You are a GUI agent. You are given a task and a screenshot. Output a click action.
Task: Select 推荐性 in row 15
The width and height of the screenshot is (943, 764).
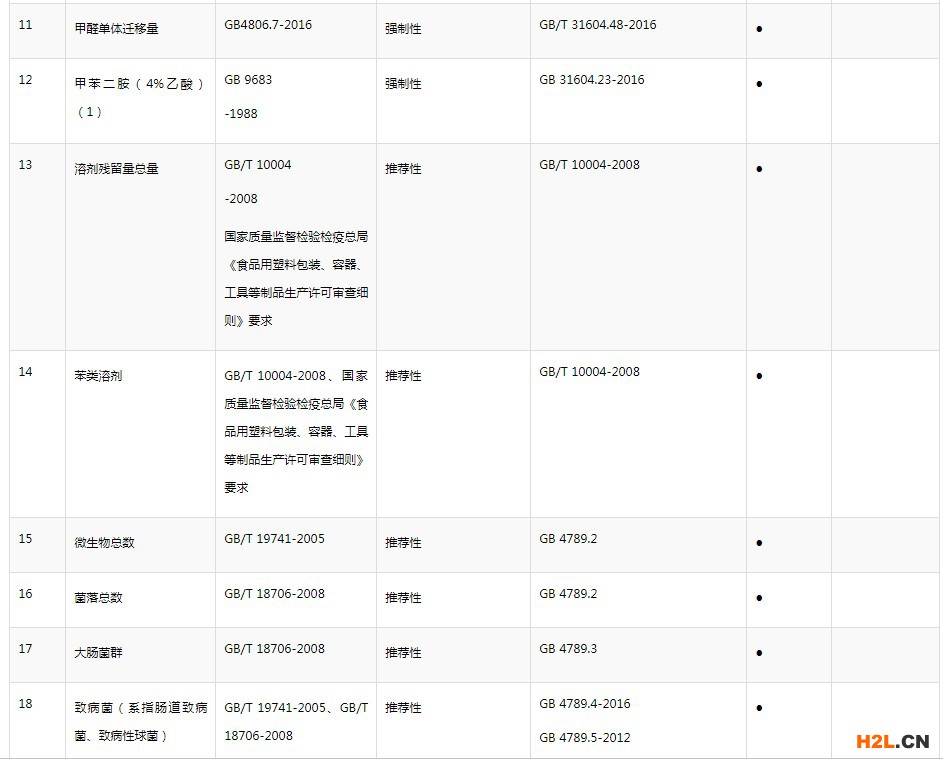tap(403, 543)
